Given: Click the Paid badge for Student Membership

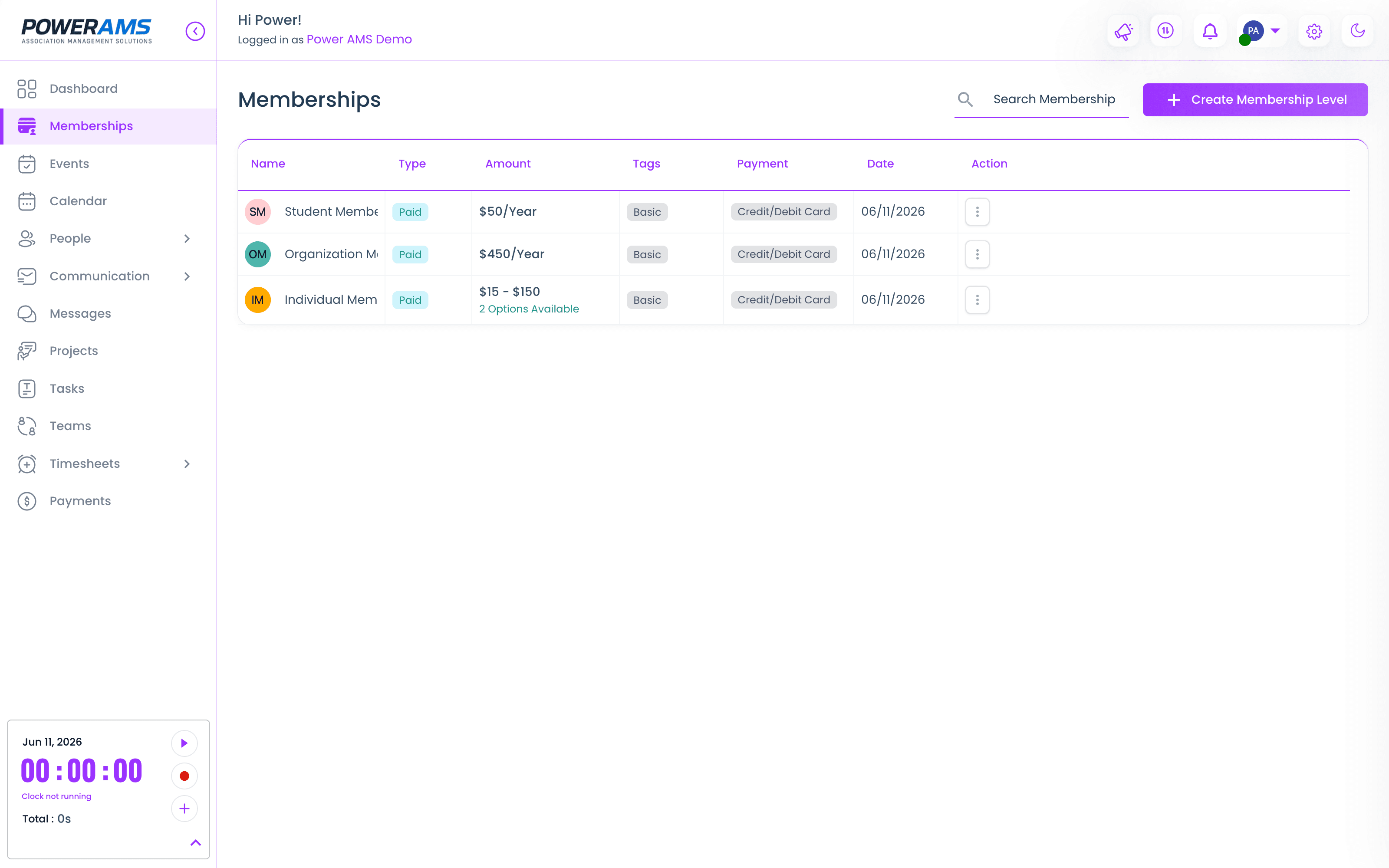Looking at the screenshot, I should (x=410, y=212).
